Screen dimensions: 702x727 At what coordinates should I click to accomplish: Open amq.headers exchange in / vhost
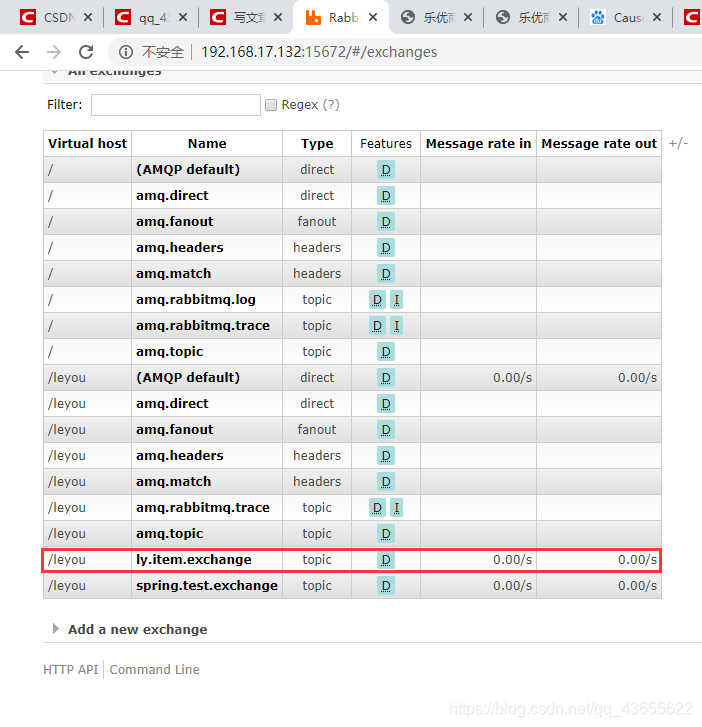(x=179, y=248)
